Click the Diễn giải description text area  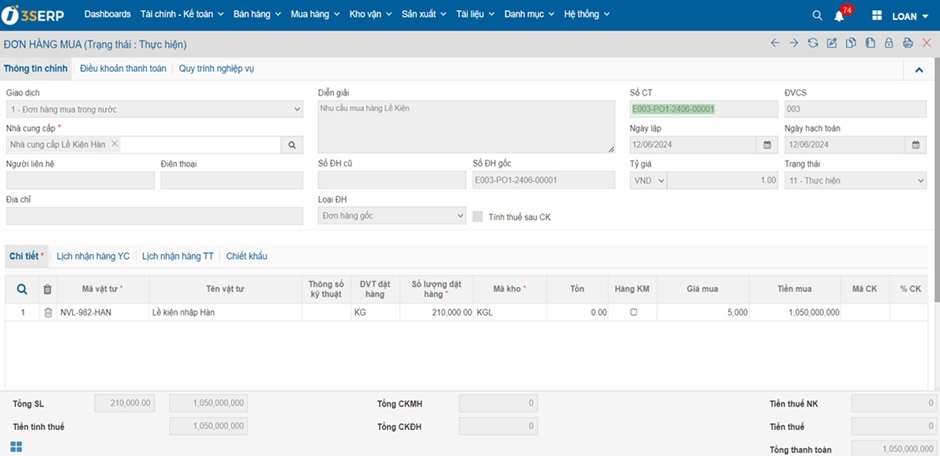click(465, 126)
